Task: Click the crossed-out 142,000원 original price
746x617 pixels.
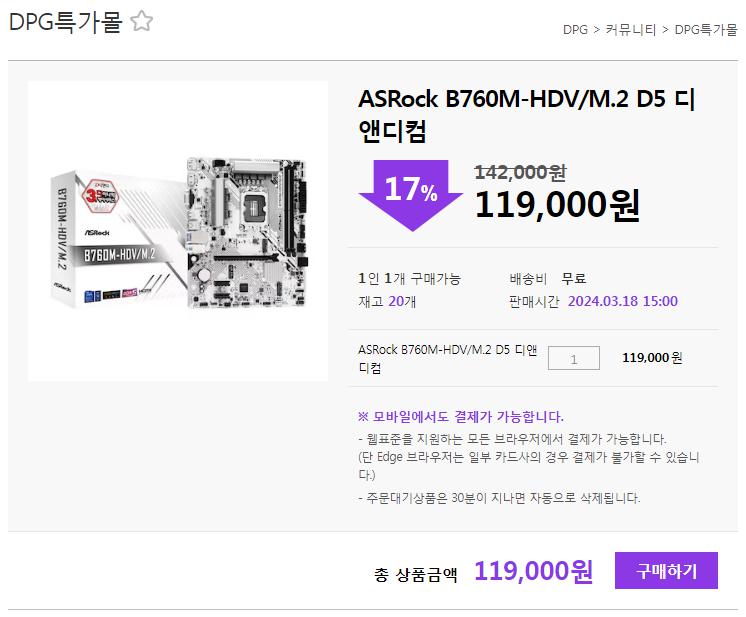Action: pos(520,172)
